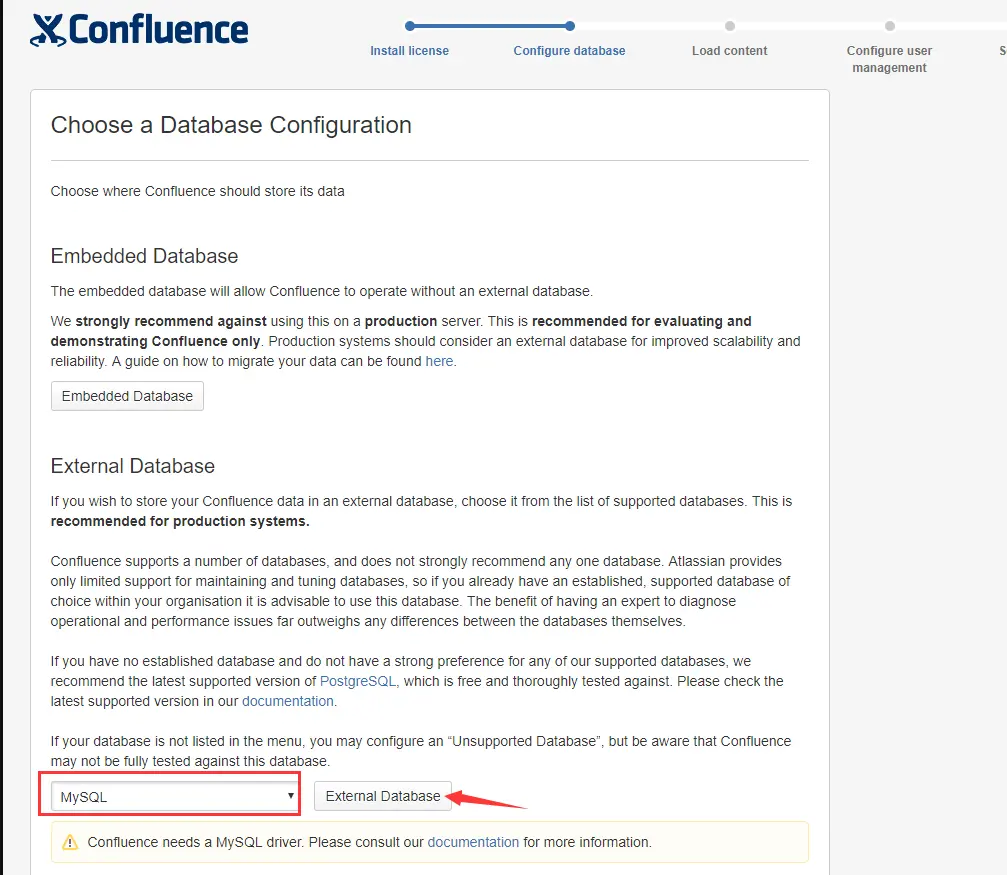Click the Configure database progress dot
1007x875 pixels.
click(x=570, y=26)
